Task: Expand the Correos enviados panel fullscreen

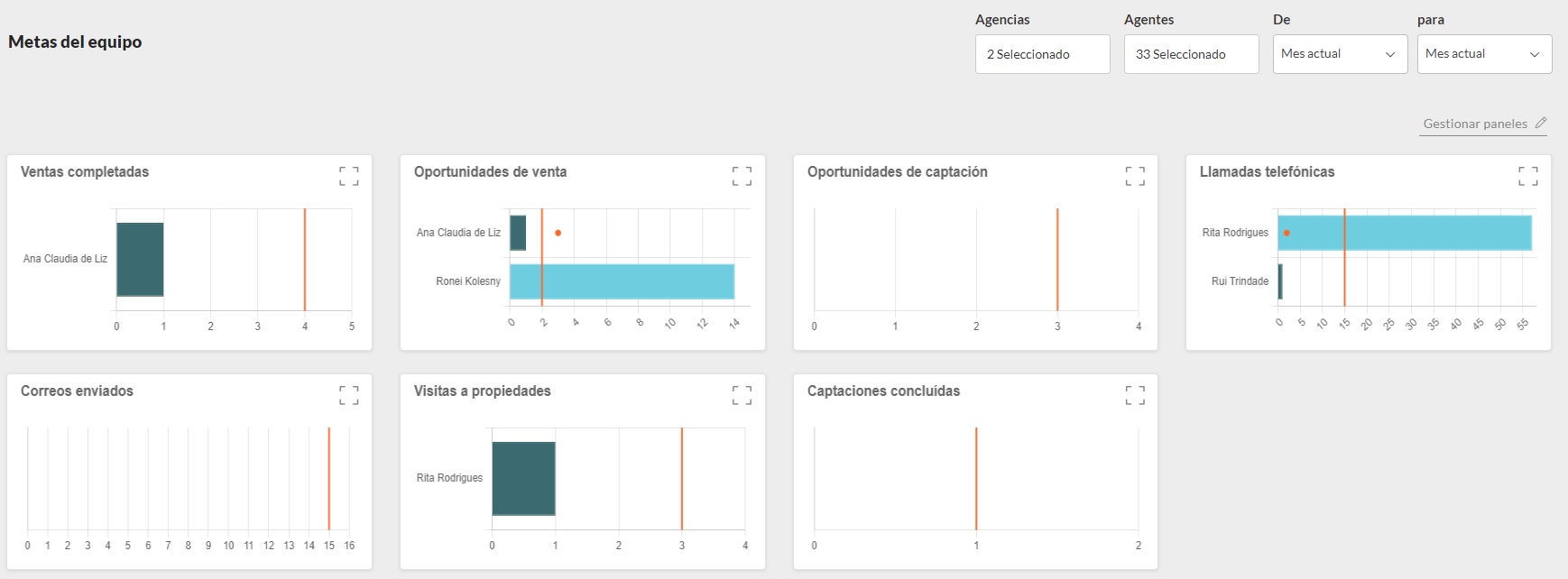Action: pyautogui.click(x=348, y=395)
